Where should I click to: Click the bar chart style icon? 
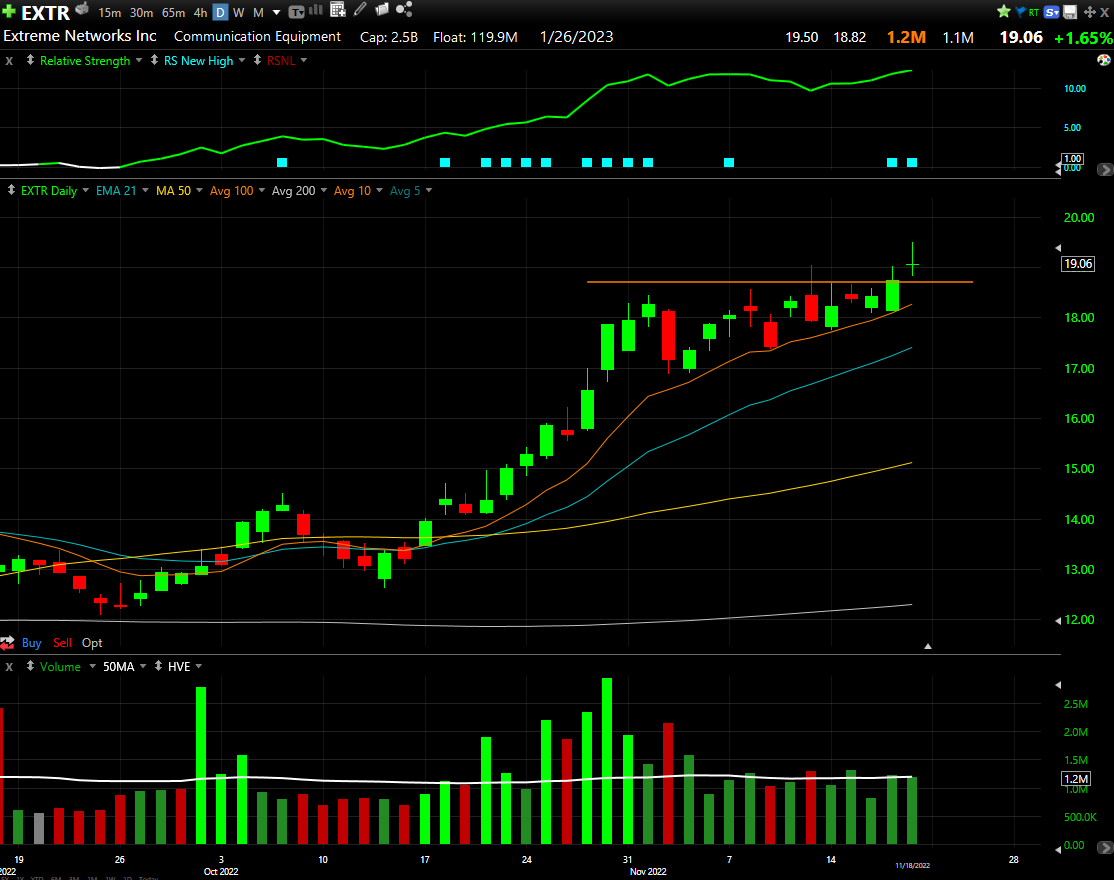point(315,10)
